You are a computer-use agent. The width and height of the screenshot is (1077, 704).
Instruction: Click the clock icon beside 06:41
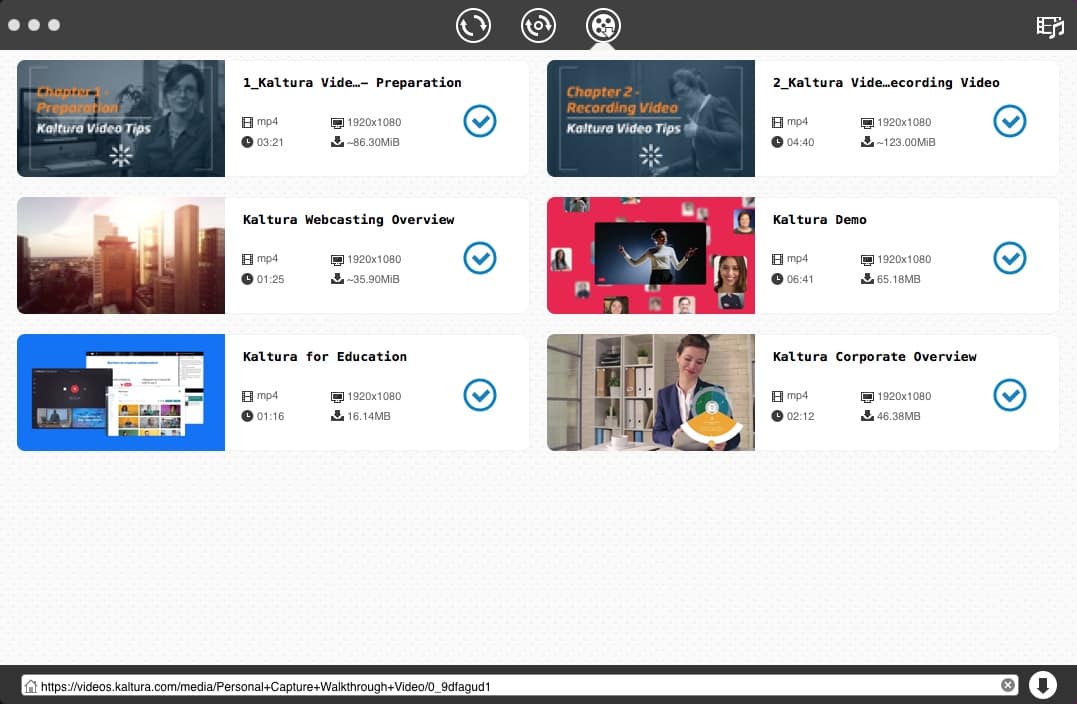pyautogui.click(x=777, y=279)
